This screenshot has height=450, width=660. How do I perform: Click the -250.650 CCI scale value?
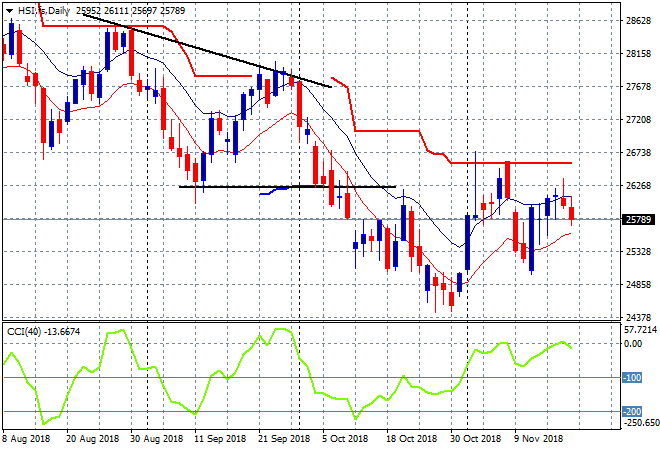[641, 423]
